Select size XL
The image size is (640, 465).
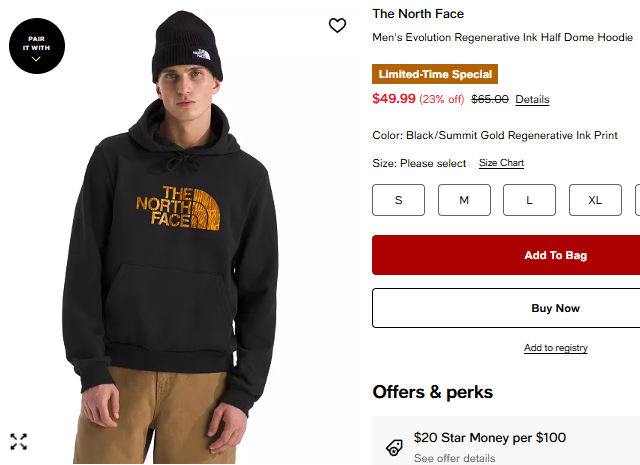tap(595, 200)
